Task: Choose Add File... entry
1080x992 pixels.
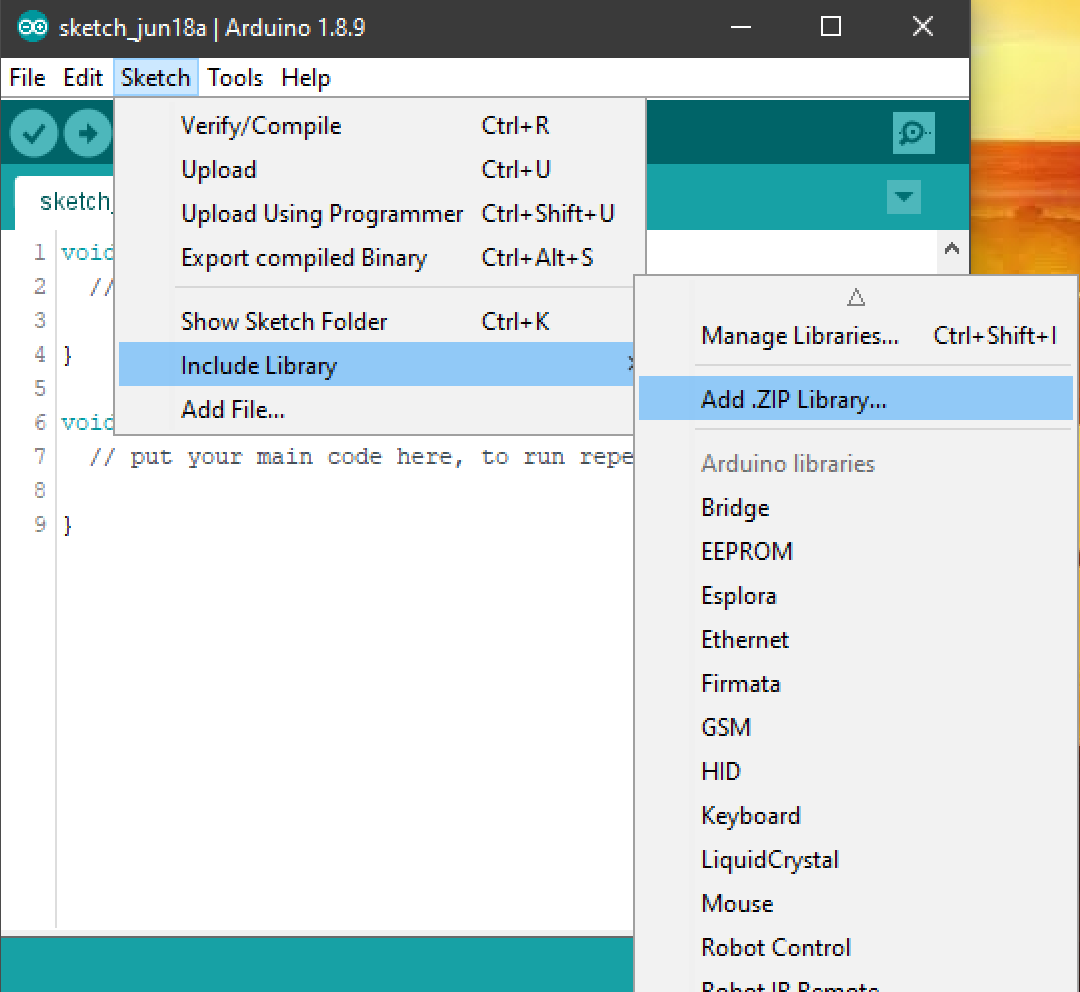Action: coord(376,410)
